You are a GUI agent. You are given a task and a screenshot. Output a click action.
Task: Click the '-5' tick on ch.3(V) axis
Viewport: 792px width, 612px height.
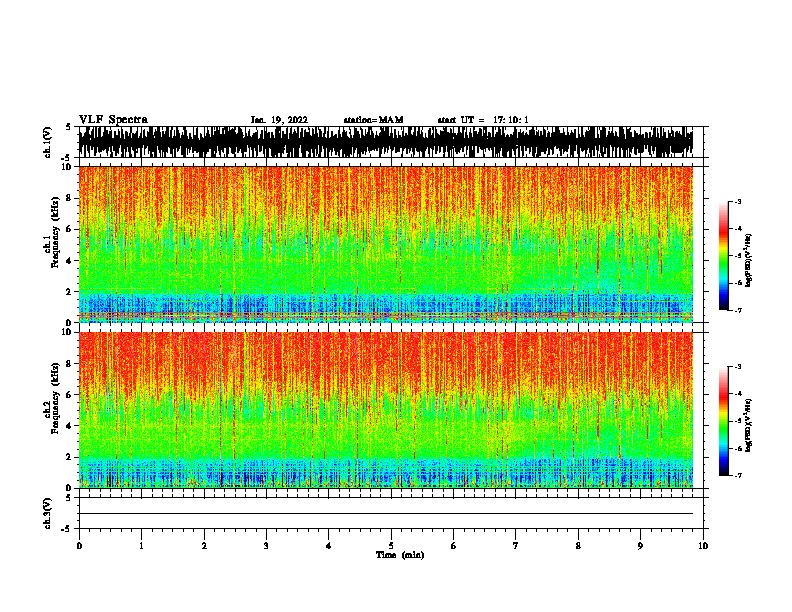click(x=67, y=529)
